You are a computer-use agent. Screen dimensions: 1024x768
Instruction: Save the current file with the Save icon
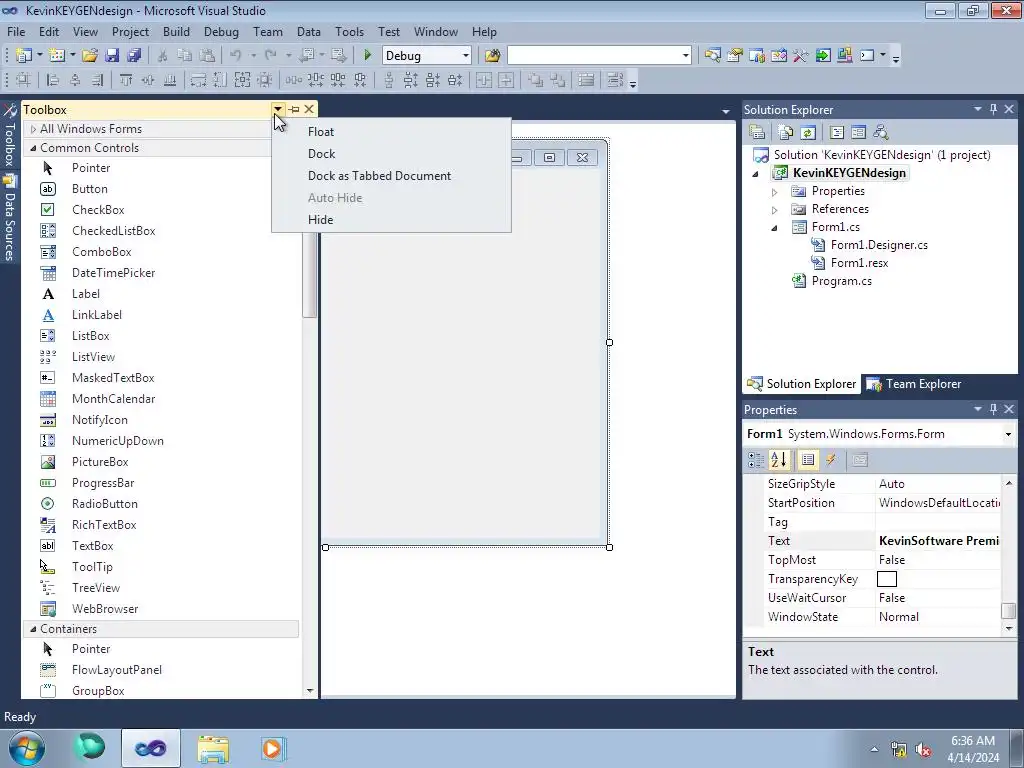coord(112,56)
